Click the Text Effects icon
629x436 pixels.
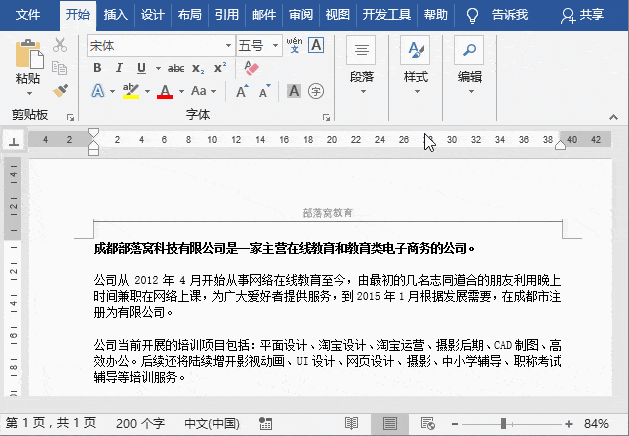[x=98, y=91]
